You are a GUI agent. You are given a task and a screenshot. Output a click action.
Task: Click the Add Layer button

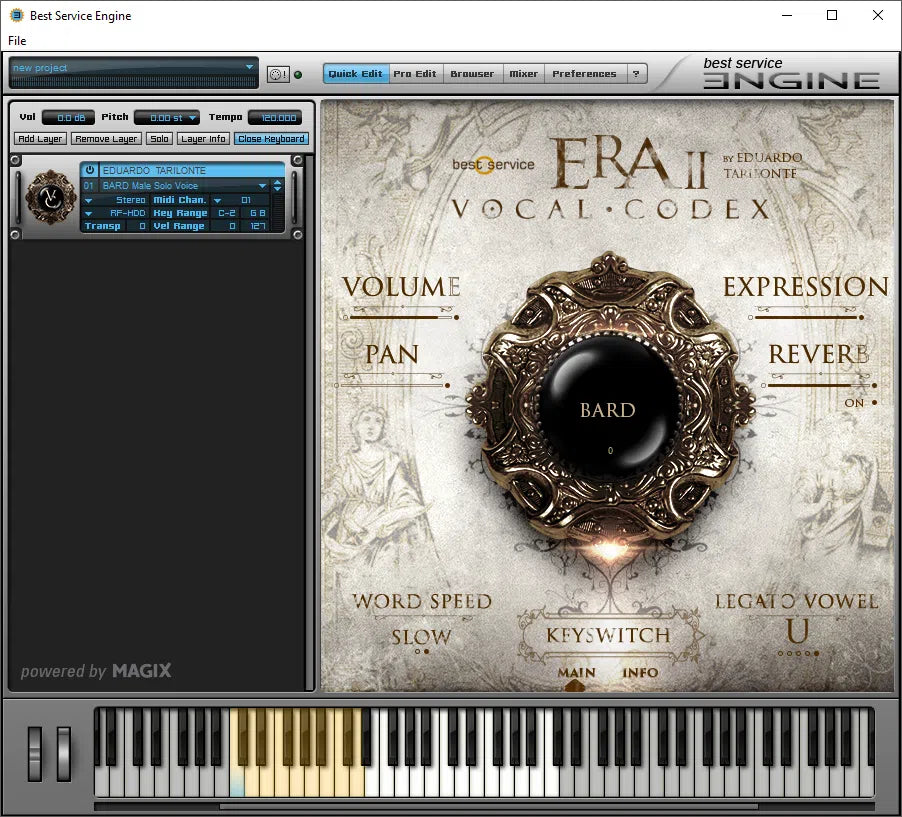click(x=39, y=138)
